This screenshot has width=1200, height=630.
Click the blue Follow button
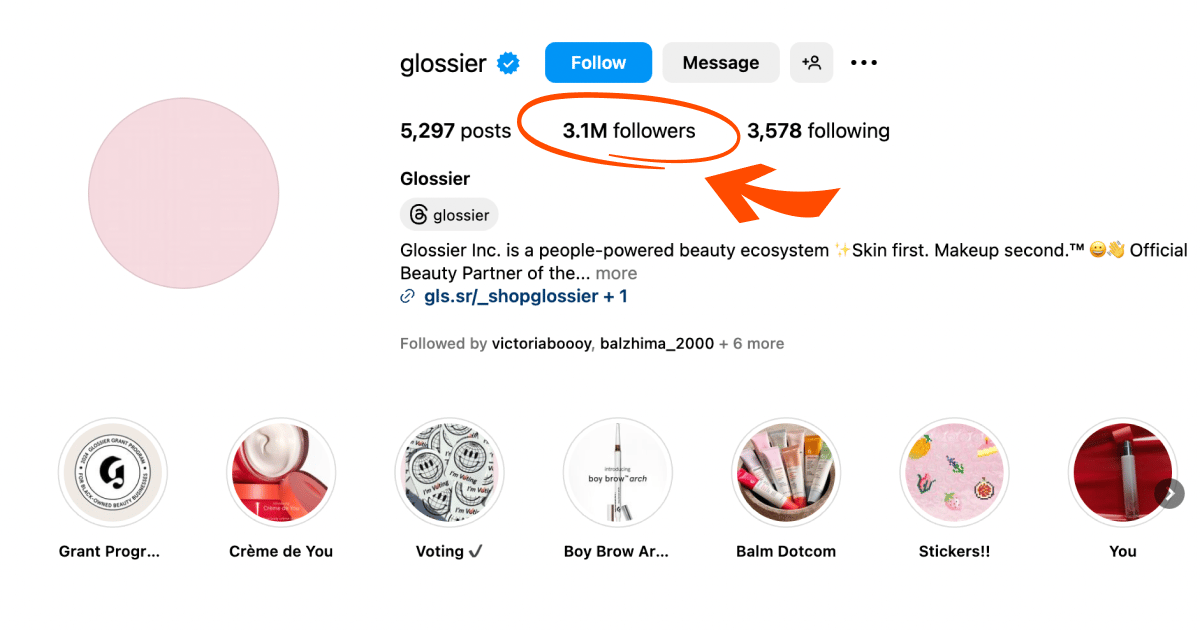(598, 63)
